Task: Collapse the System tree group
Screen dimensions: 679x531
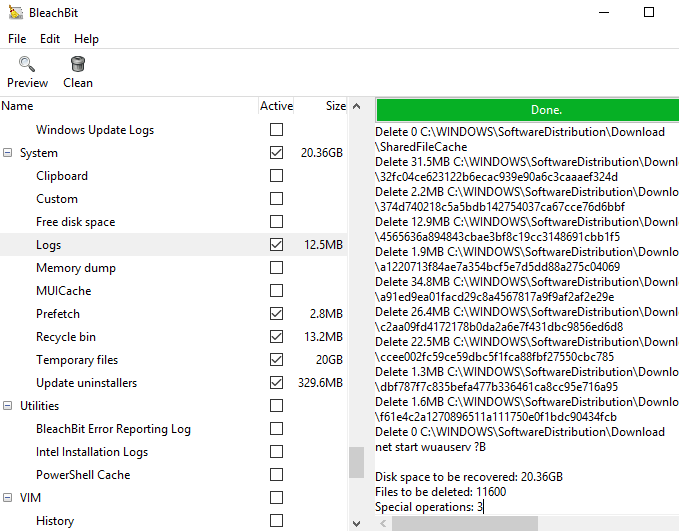Action: (x=8, y=153)
